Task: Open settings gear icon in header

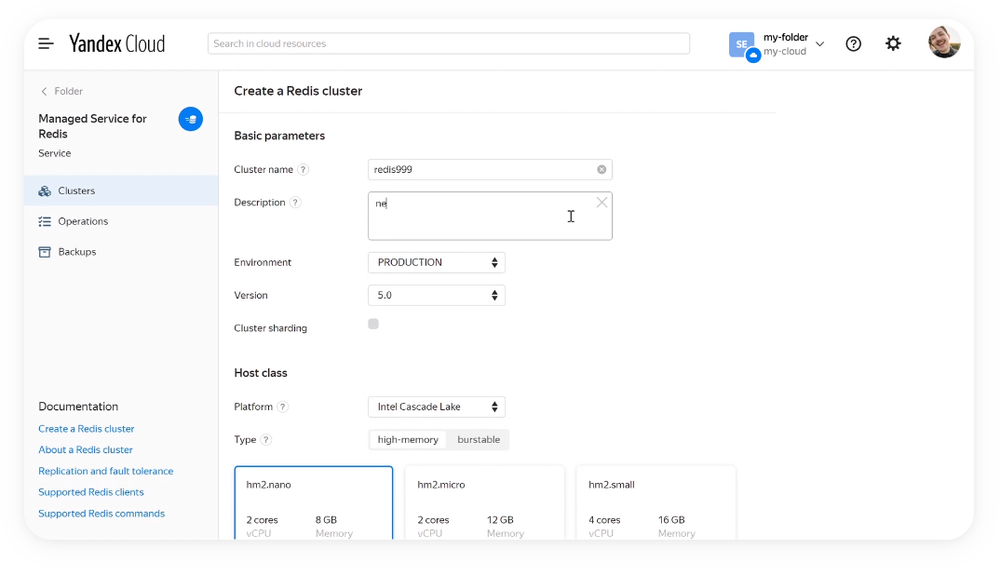Action: 893,44
